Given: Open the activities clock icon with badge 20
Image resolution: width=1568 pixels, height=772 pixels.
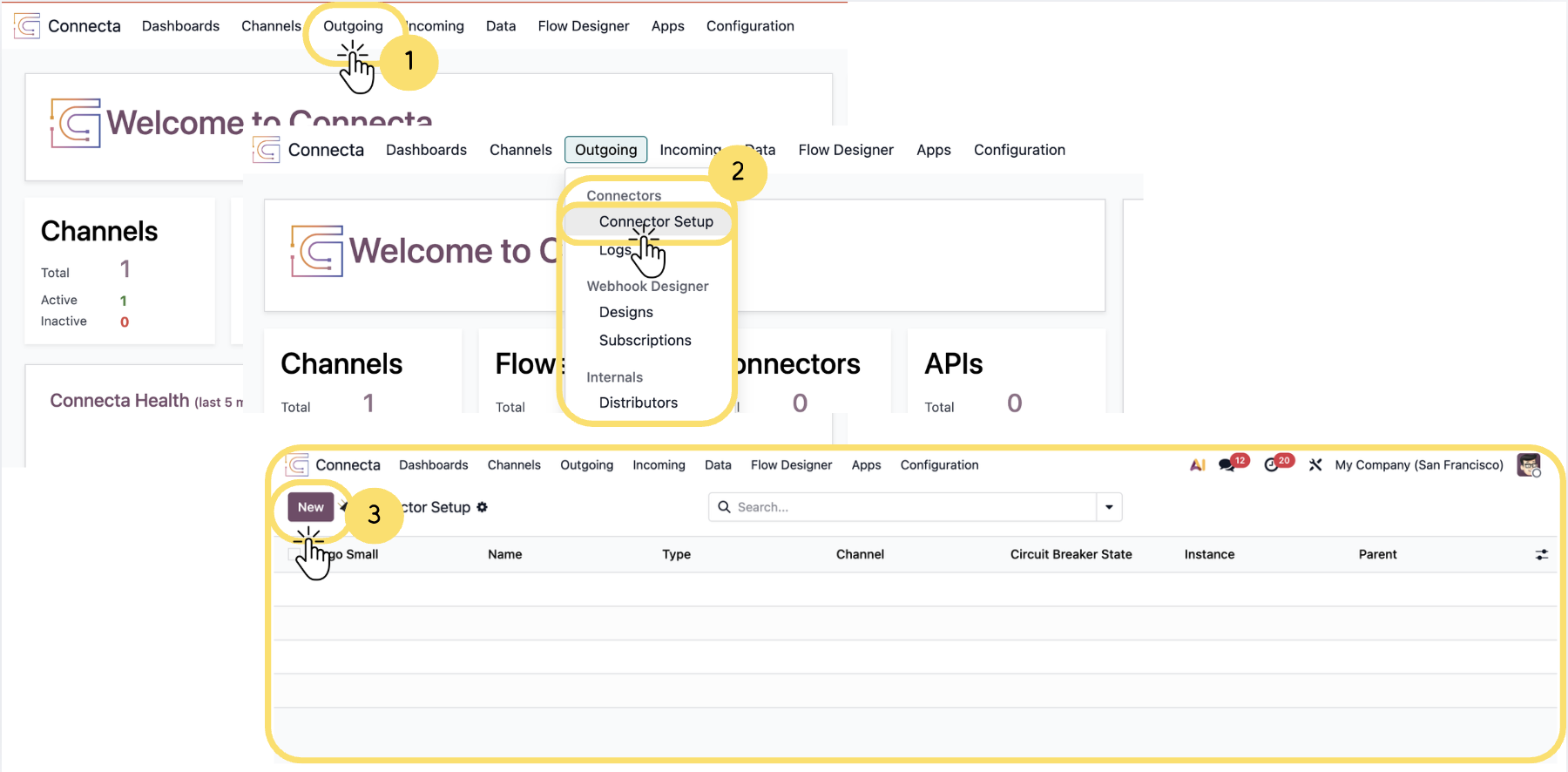Looking at the screenshot, I should pos(1272,465).
